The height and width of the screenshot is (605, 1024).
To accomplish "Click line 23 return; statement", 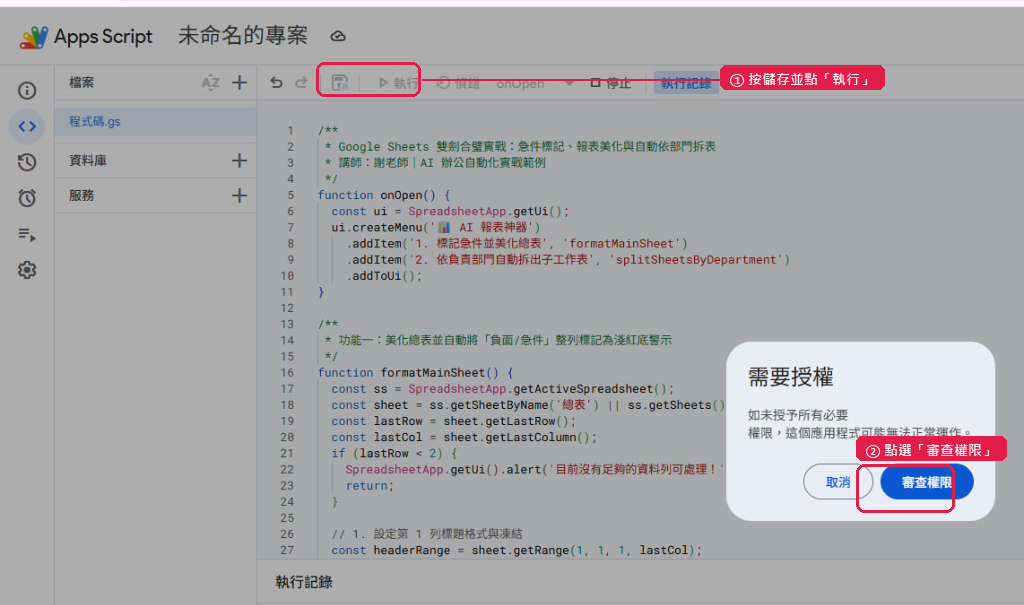I will point(370,485).
